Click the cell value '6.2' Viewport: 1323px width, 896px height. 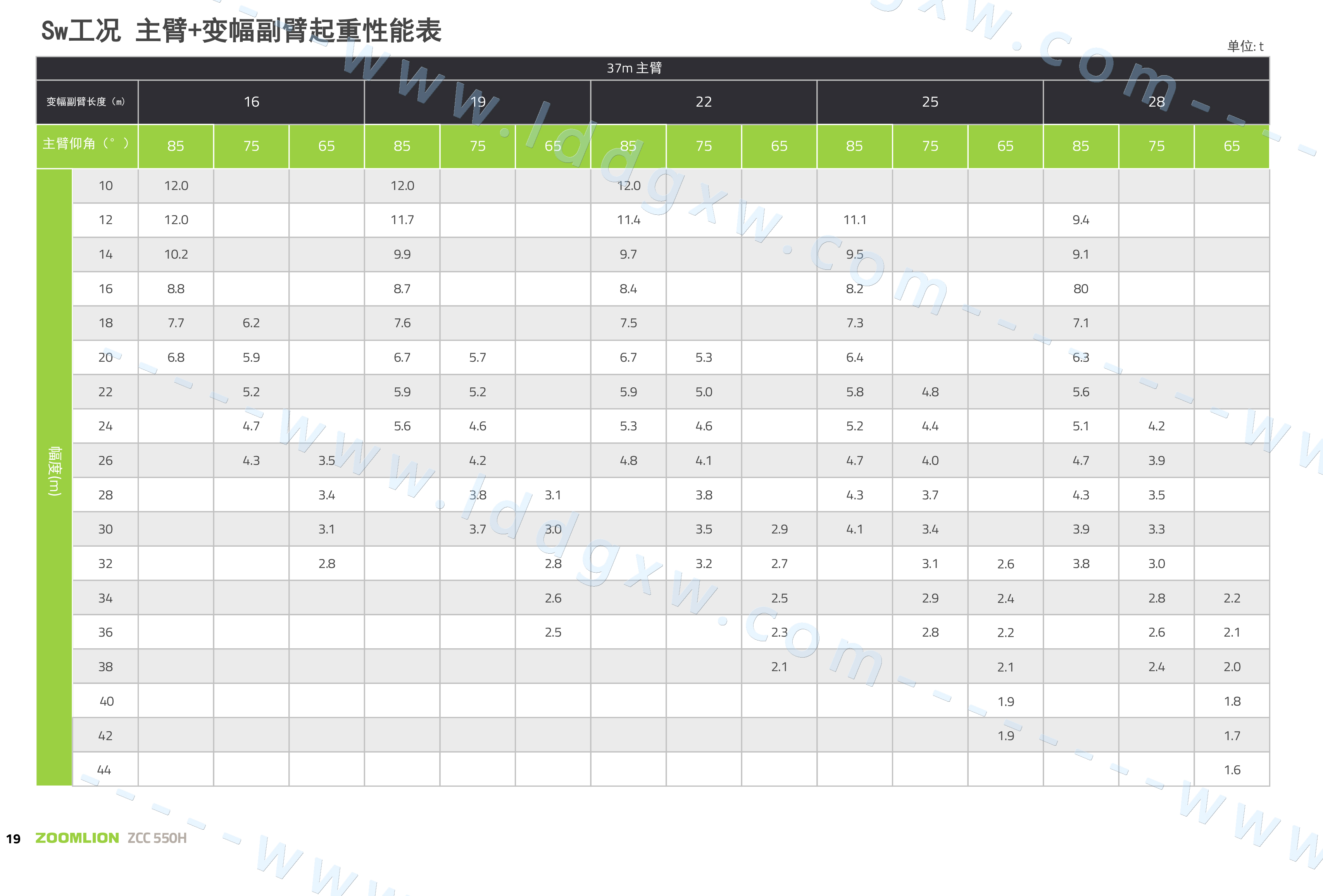(x=251, y=323)
